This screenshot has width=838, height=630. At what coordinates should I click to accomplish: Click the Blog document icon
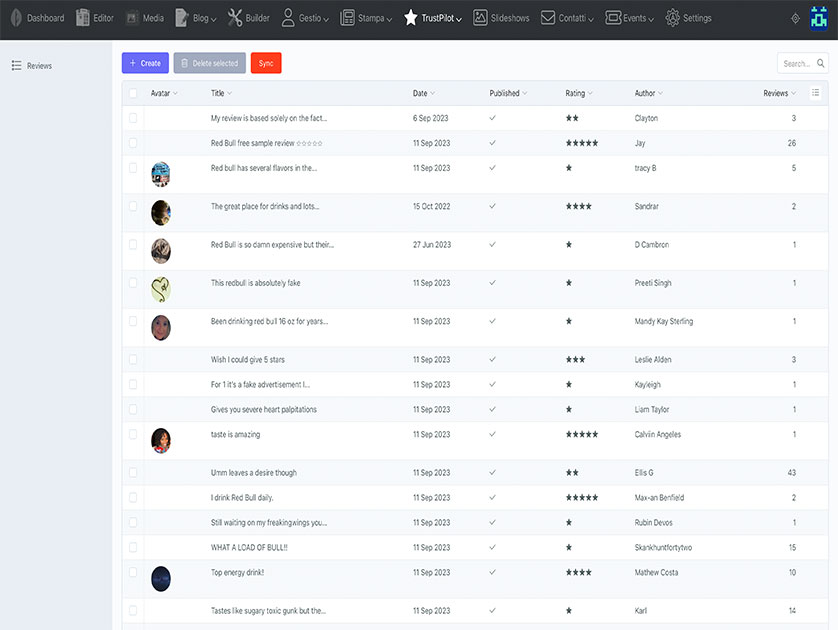click(182, 18)
